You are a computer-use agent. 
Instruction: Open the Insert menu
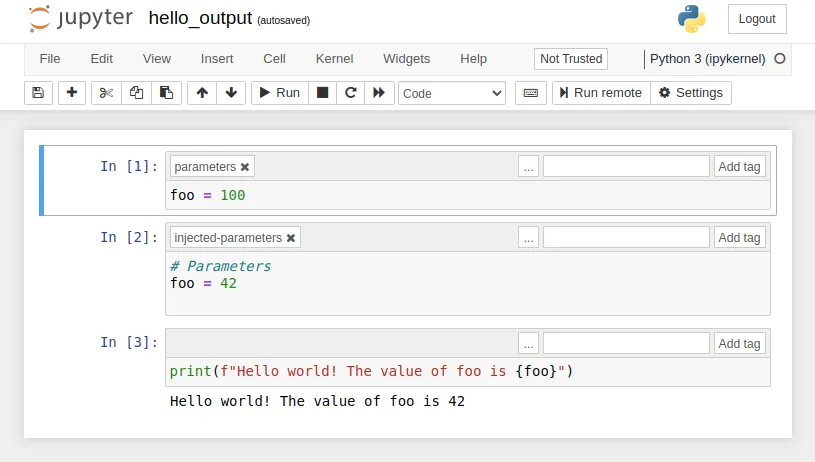point(217,59)
